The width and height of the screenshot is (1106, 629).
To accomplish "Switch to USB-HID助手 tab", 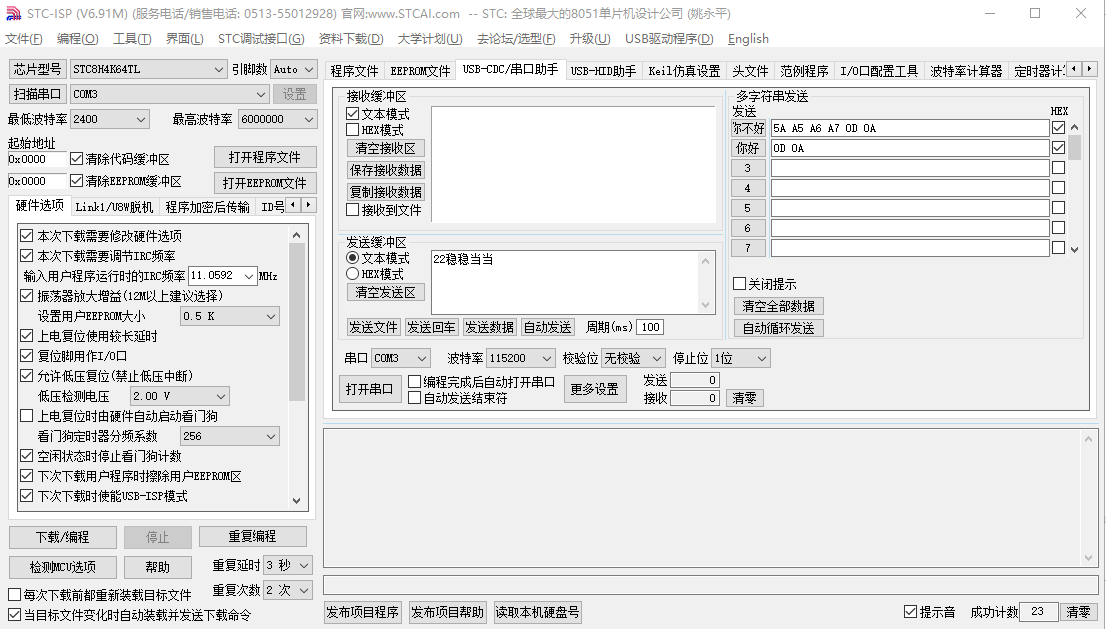I will [603, 71].
